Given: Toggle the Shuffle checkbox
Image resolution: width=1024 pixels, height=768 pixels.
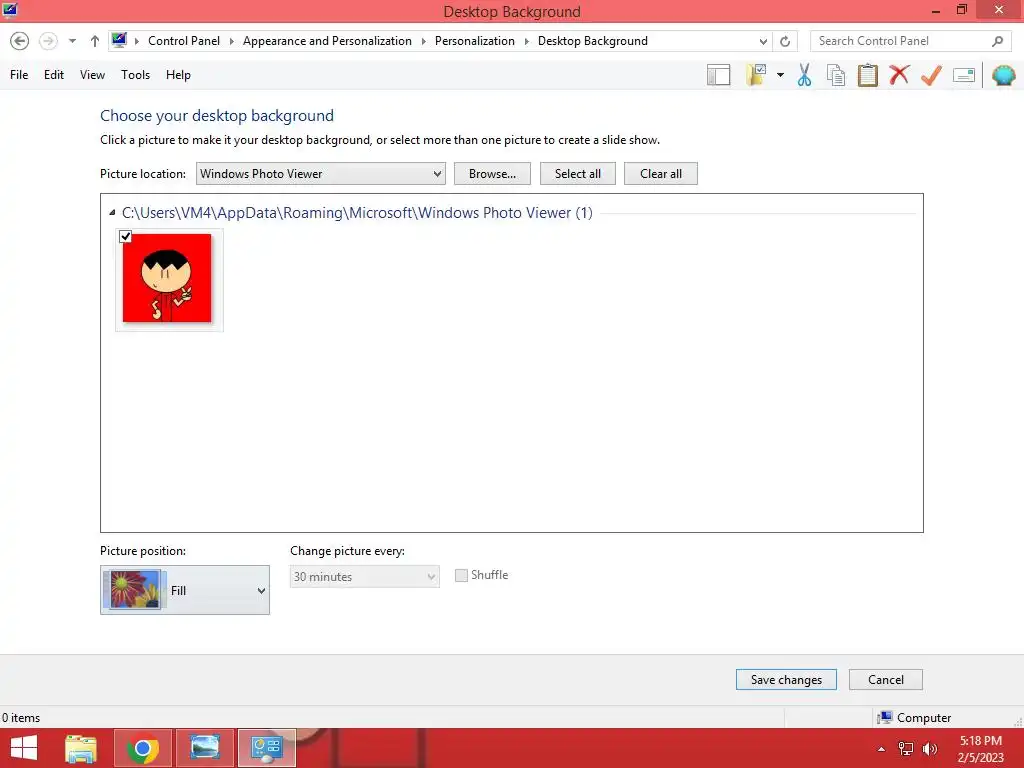Looking at the screenshot, I should tap(461, 575).
